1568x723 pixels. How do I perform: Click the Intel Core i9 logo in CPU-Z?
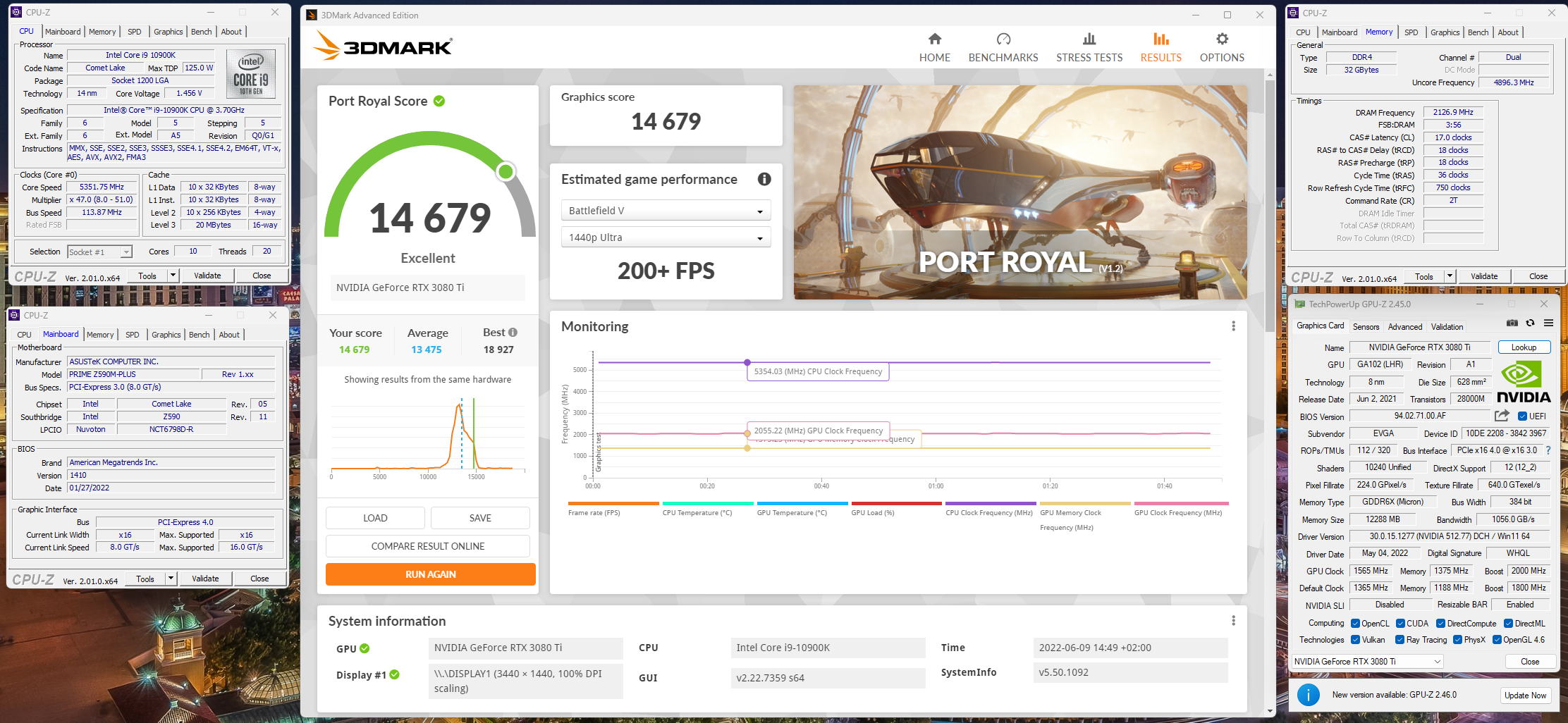251,73
